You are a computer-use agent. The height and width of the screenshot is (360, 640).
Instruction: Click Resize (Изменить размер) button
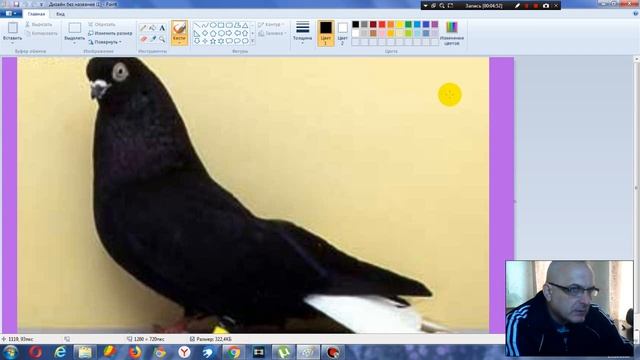pos(110,33)
